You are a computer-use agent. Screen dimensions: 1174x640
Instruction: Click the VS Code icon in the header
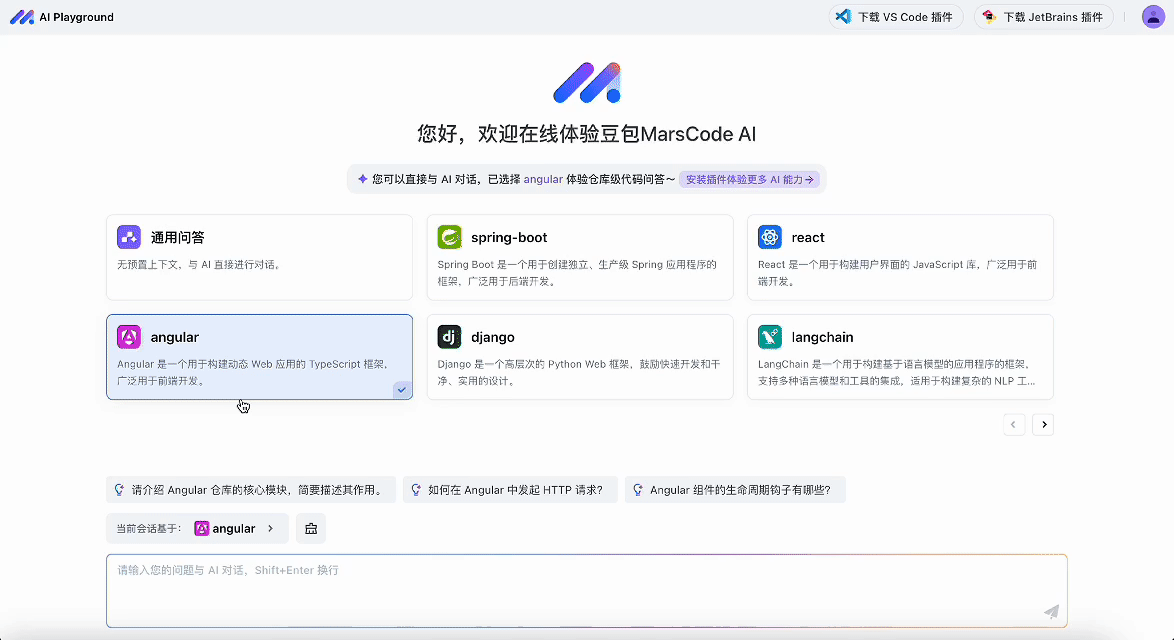coord(844,16)
